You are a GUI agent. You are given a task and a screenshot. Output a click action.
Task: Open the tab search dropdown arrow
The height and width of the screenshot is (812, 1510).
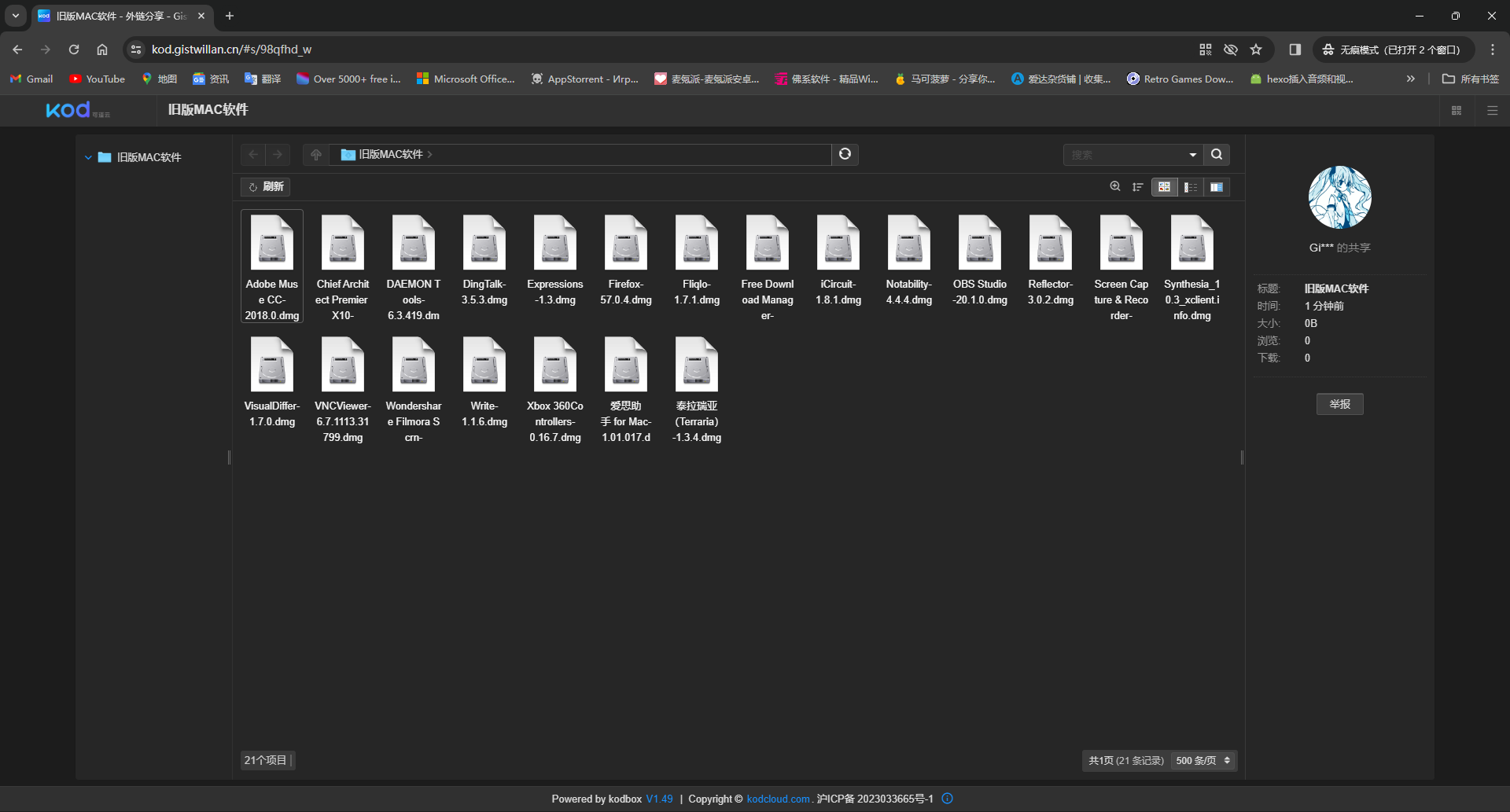(x=15, y=16)
